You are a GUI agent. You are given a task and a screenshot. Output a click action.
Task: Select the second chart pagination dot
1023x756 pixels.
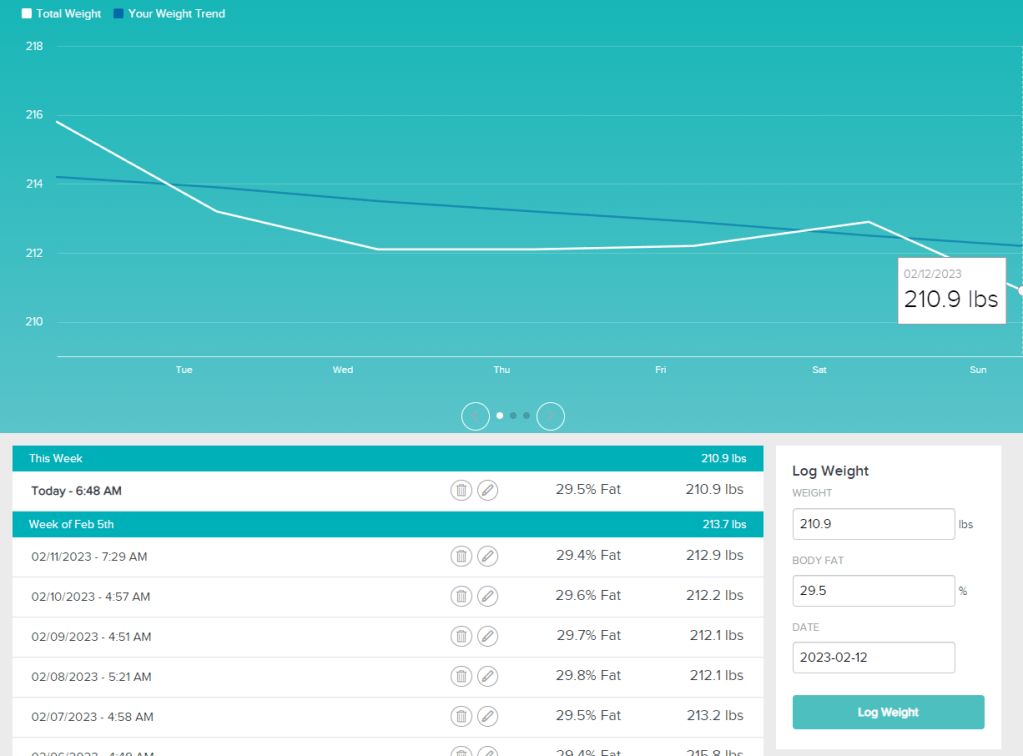[x=513, y=416]
